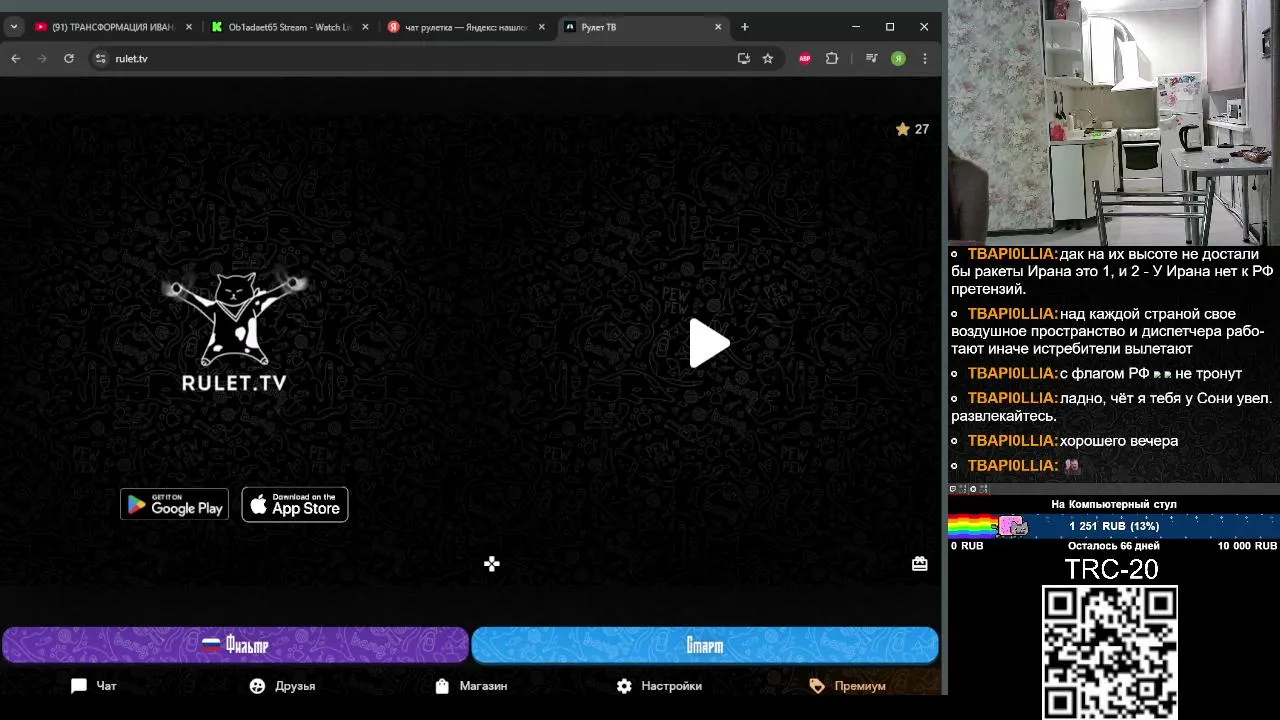Click the "На Компьютерный стул" goal title
The image size is (1280, 720).
click(1114, 505)
